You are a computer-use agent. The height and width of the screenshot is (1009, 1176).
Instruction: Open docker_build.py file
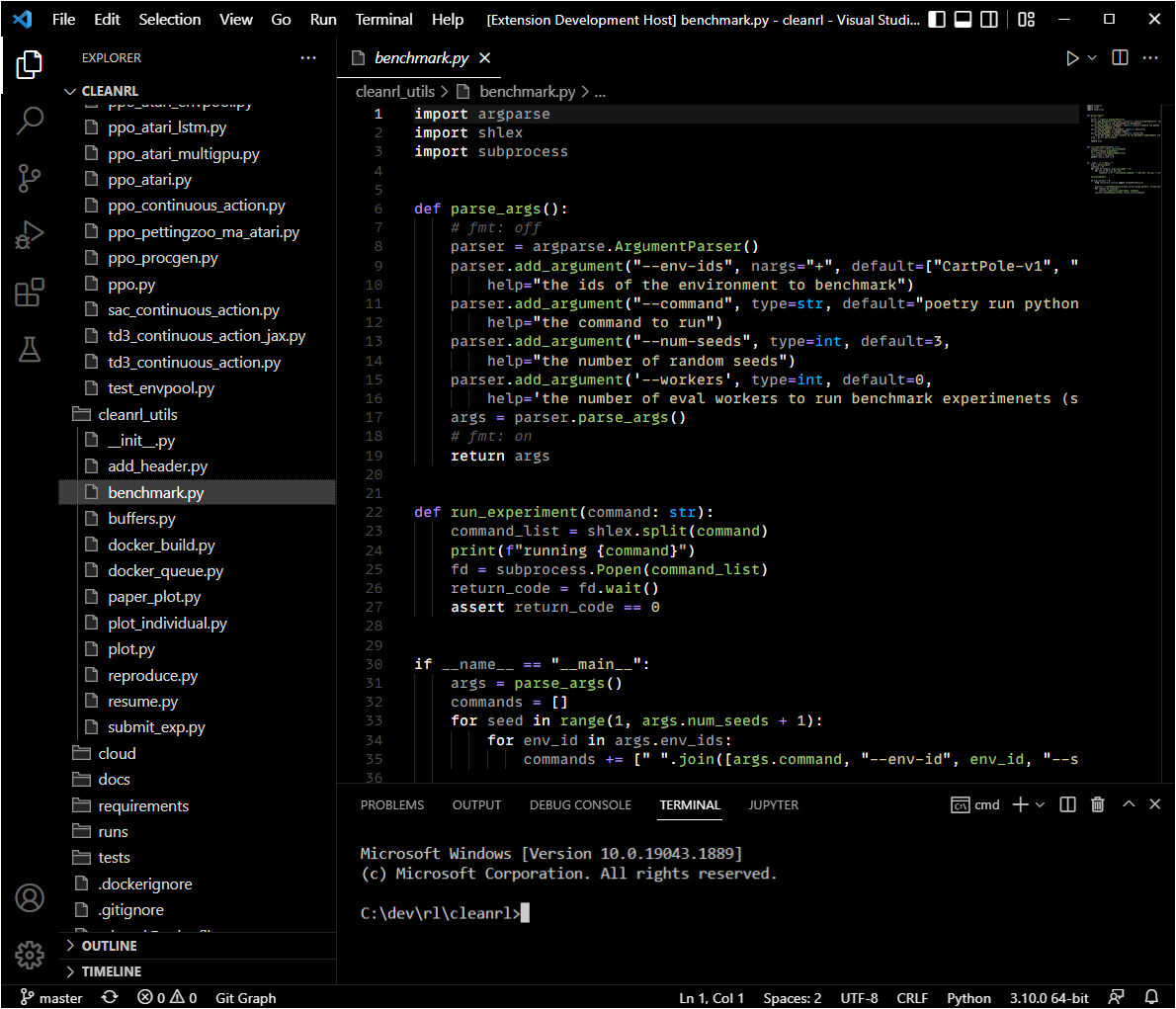click(198, 545)
